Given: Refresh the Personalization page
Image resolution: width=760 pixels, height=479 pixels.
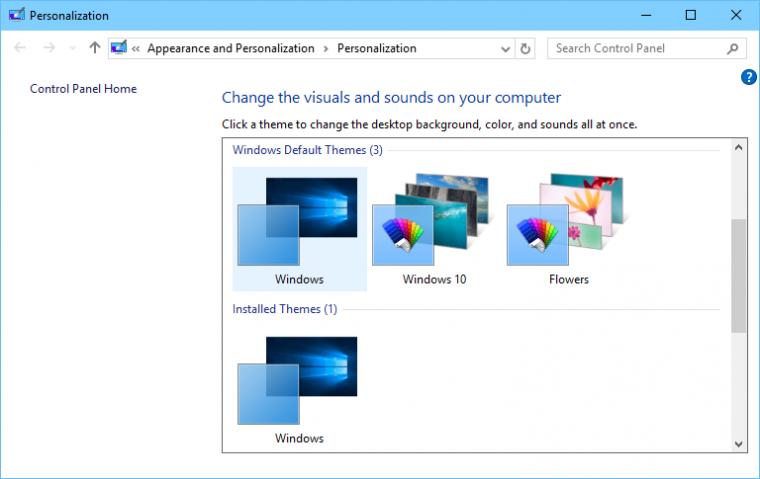Looking at the screenshot, I should pos(525,48).
